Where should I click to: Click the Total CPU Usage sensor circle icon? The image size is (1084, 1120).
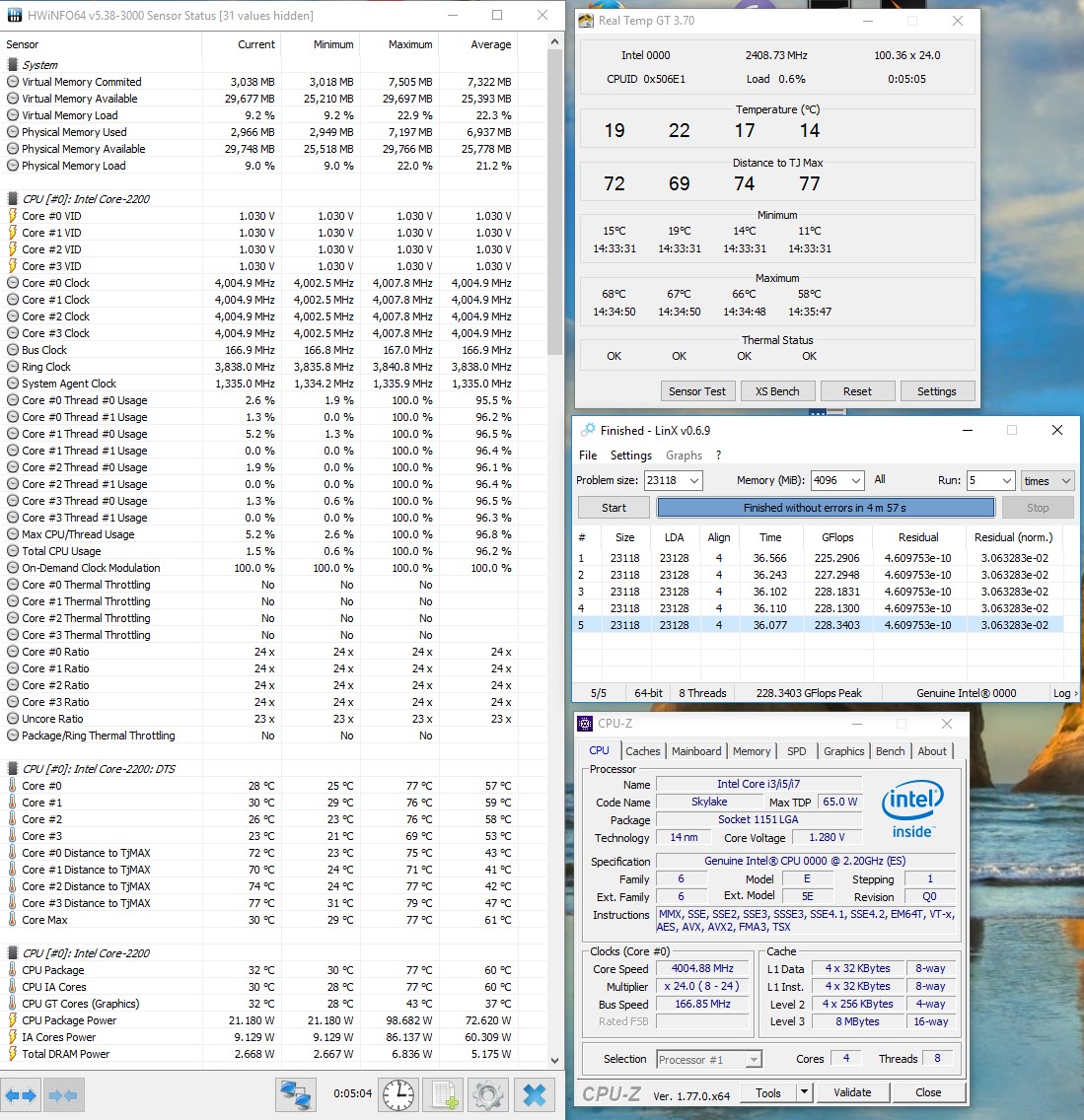(x=12, y=551)
